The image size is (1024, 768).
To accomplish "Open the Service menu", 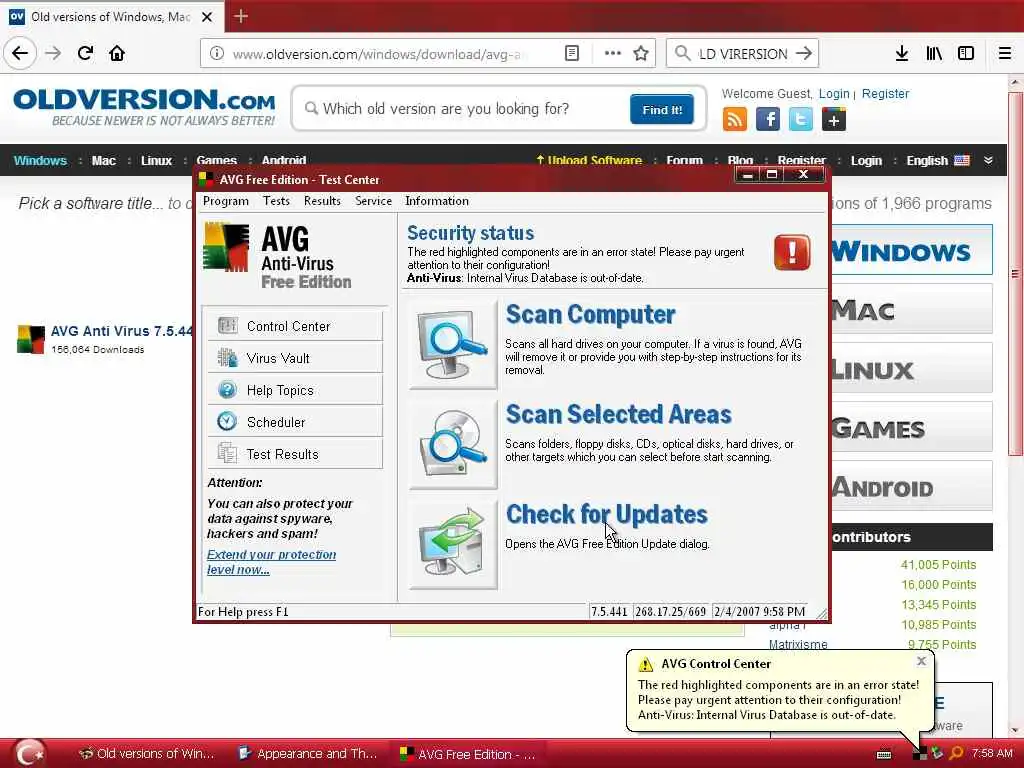I will click(374, 201).
